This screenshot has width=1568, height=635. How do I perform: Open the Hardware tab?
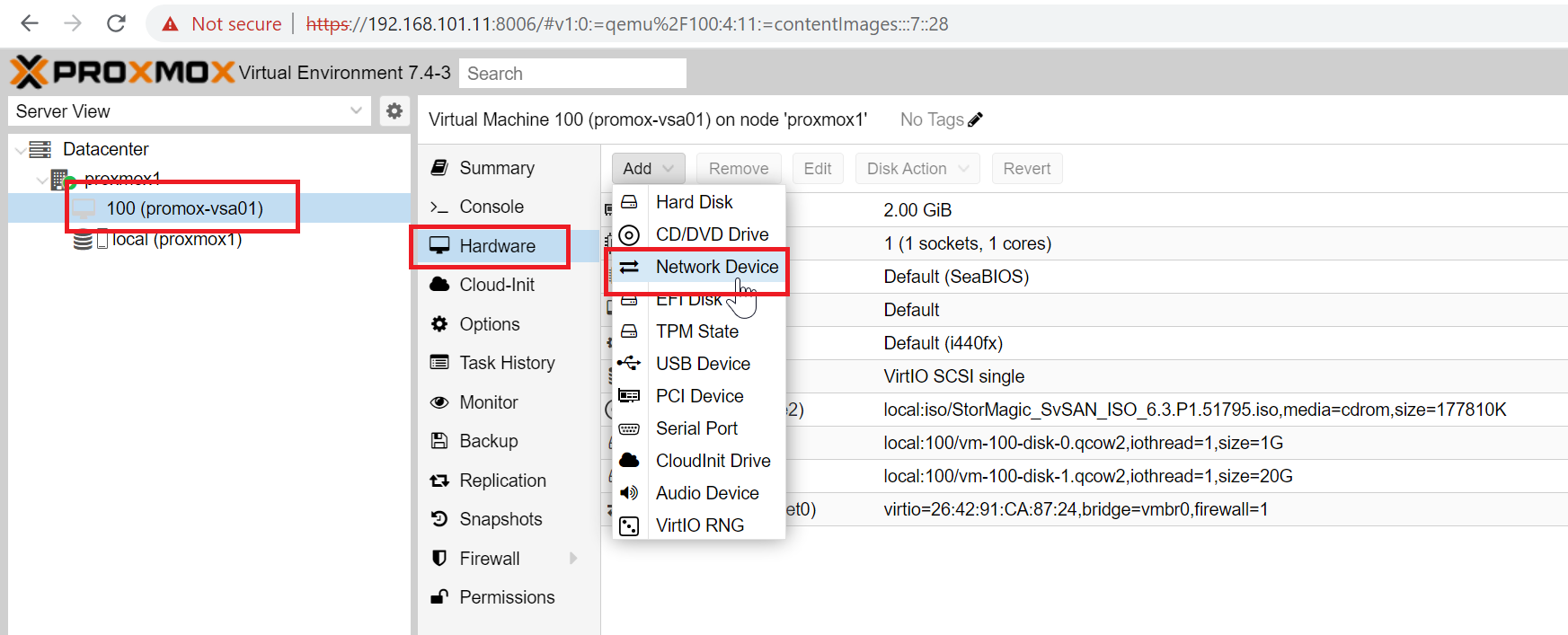pyautogui.click(x=509, y=246)
